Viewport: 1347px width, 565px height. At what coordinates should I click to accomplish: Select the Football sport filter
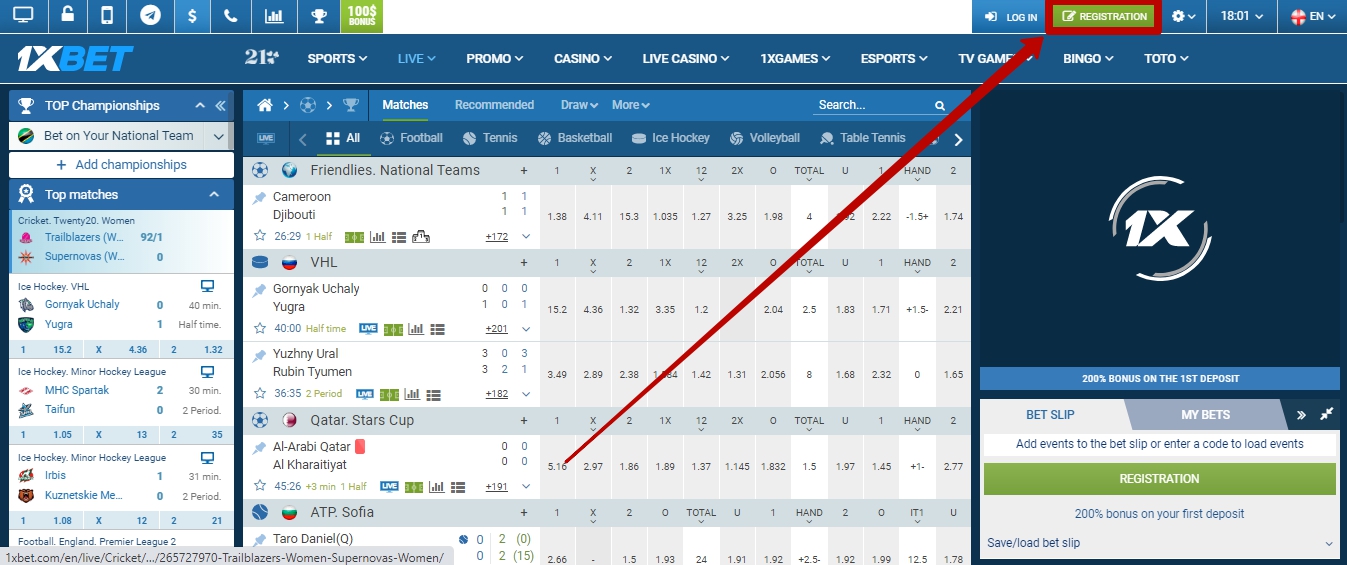click(410, 138)
